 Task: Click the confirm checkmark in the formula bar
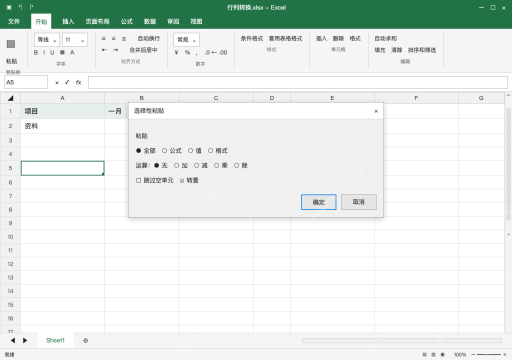(x=67, y=82)
